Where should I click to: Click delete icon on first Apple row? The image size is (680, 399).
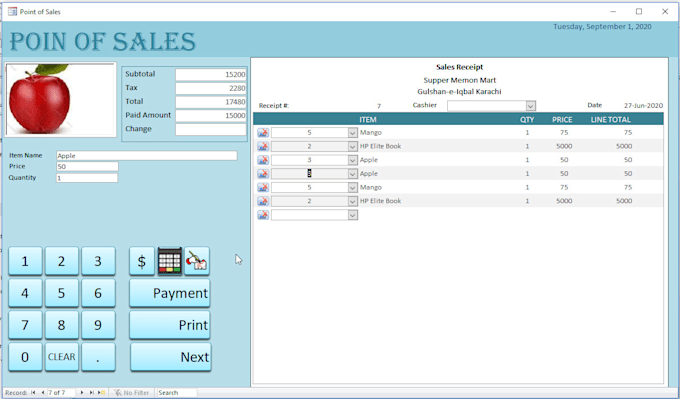[x=263, y=160]
